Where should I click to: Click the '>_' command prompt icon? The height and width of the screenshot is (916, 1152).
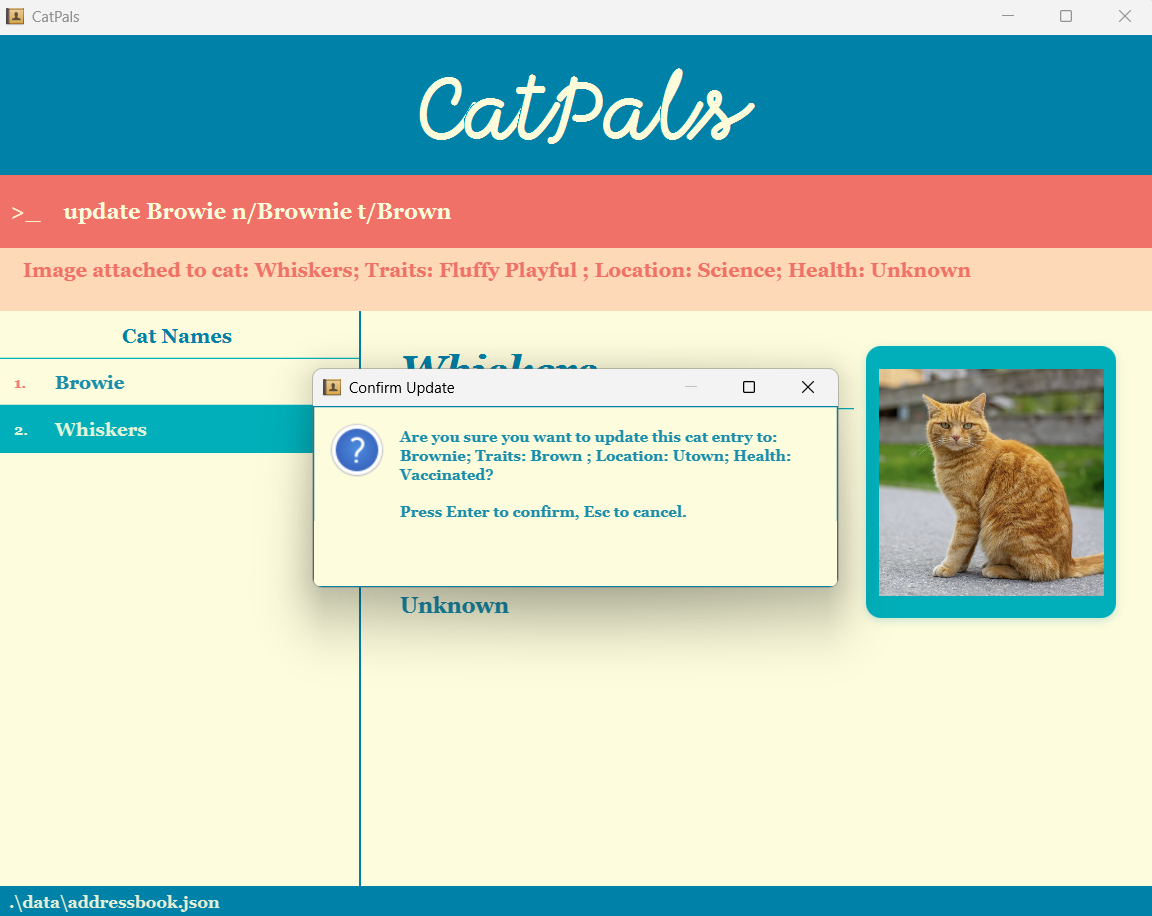(x=26, y=212)
